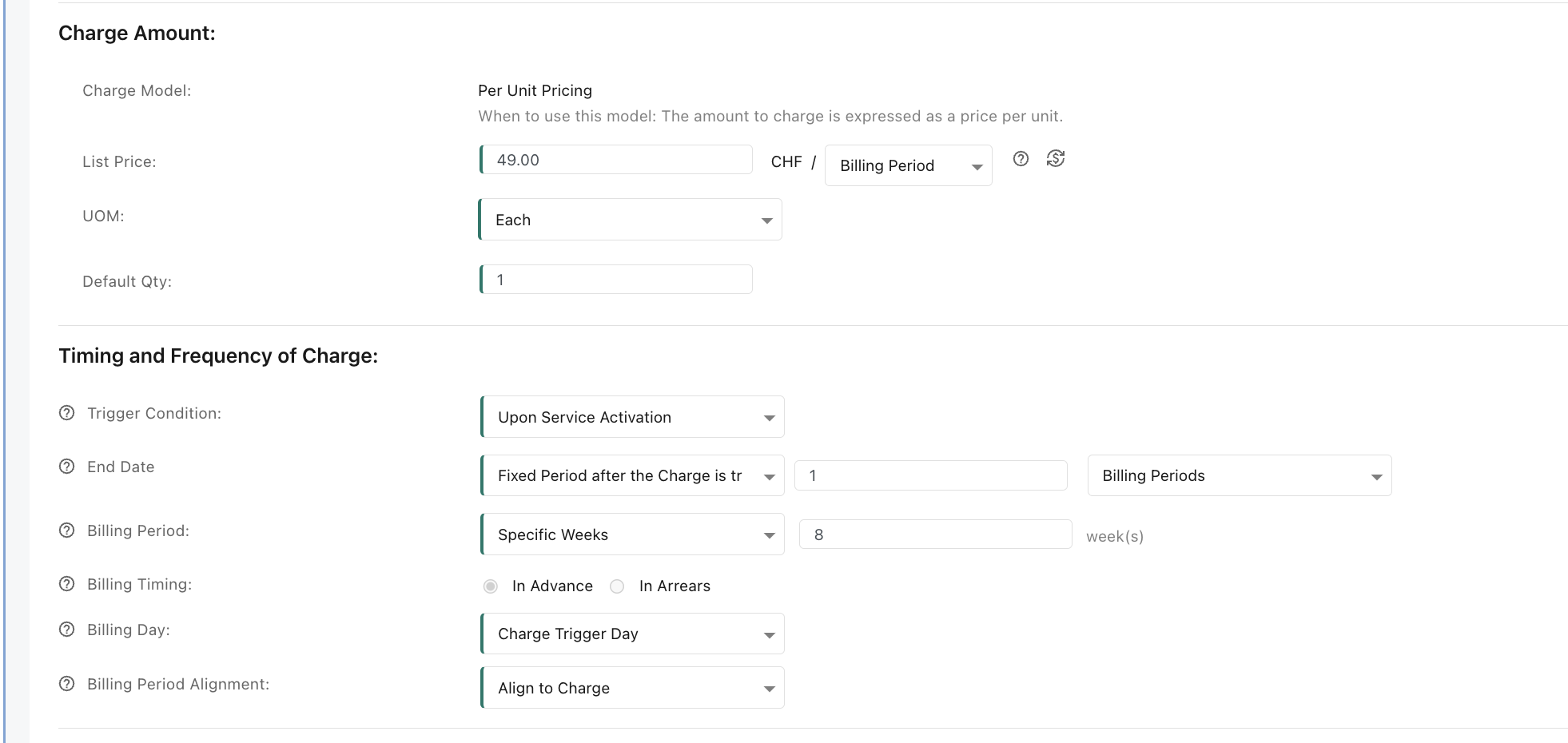Screen dimensions: 1568x743
Task: Click help icon beside Trigger Condition label
Action: [67, 413]
